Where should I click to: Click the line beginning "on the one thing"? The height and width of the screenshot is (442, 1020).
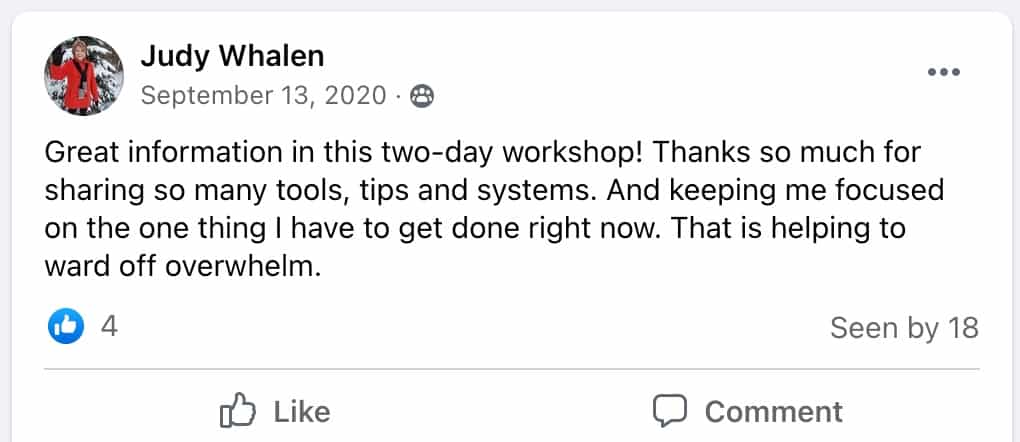(475, 228)
